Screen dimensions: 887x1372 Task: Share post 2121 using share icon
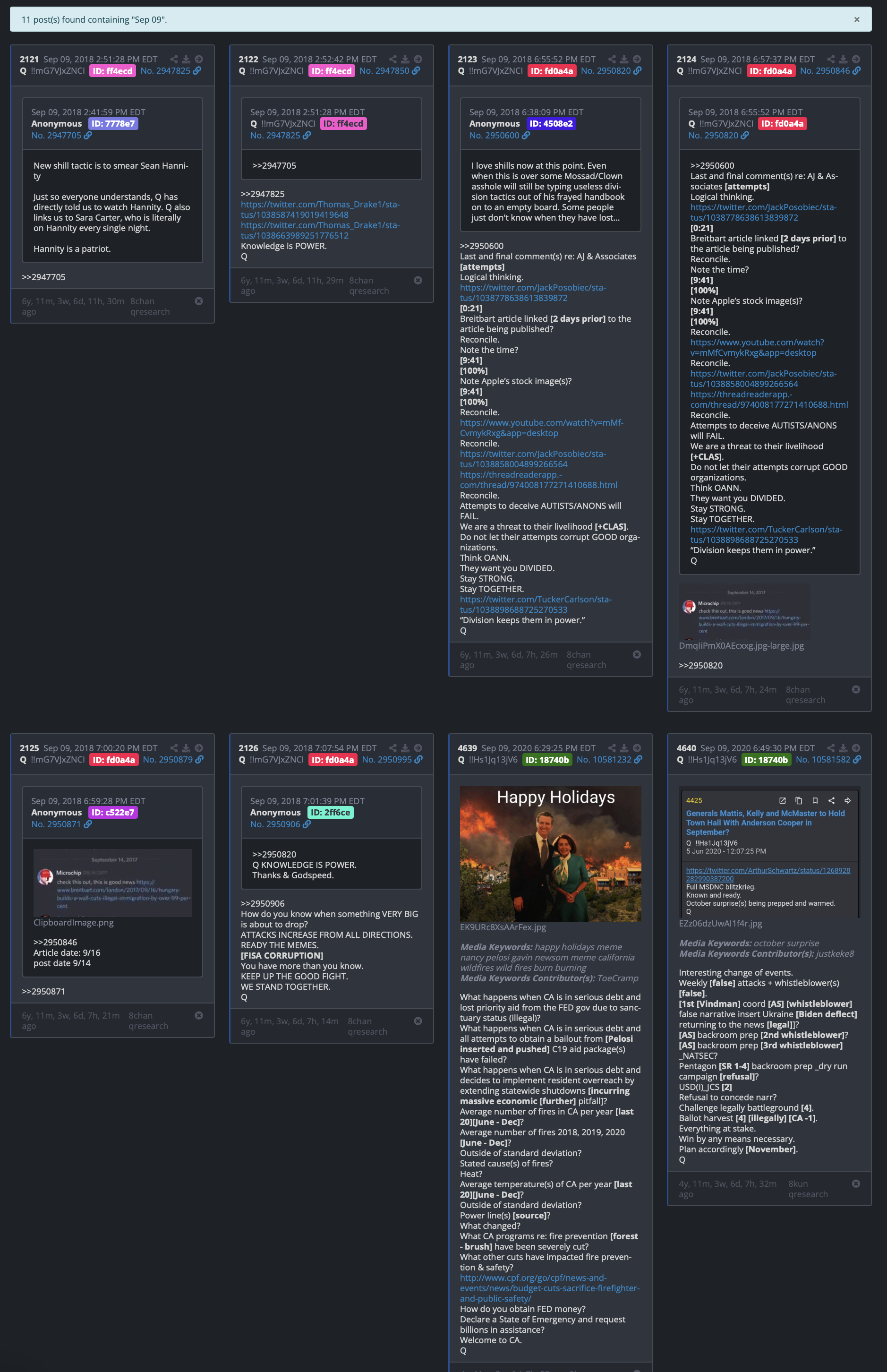click(x=174, y=60)
